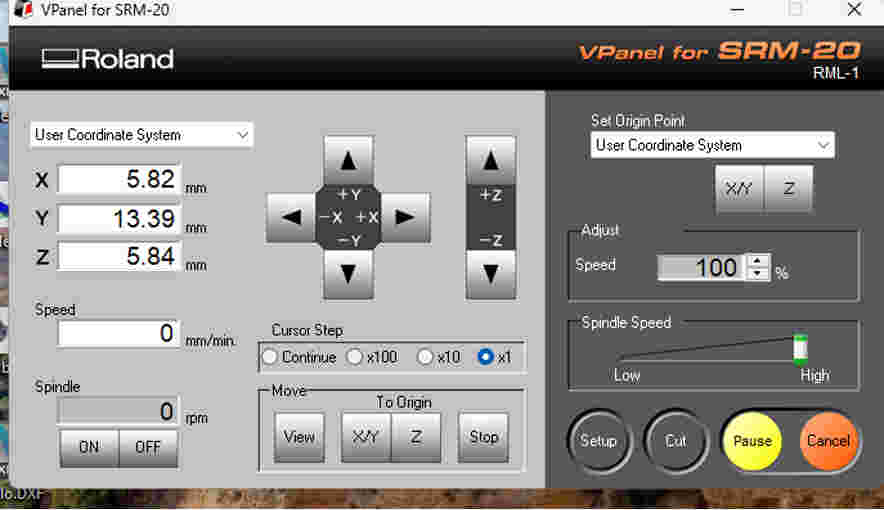
Task: Lower the spindle with -Z arrow
Action: pyautogui.click(x=490, y=274)
